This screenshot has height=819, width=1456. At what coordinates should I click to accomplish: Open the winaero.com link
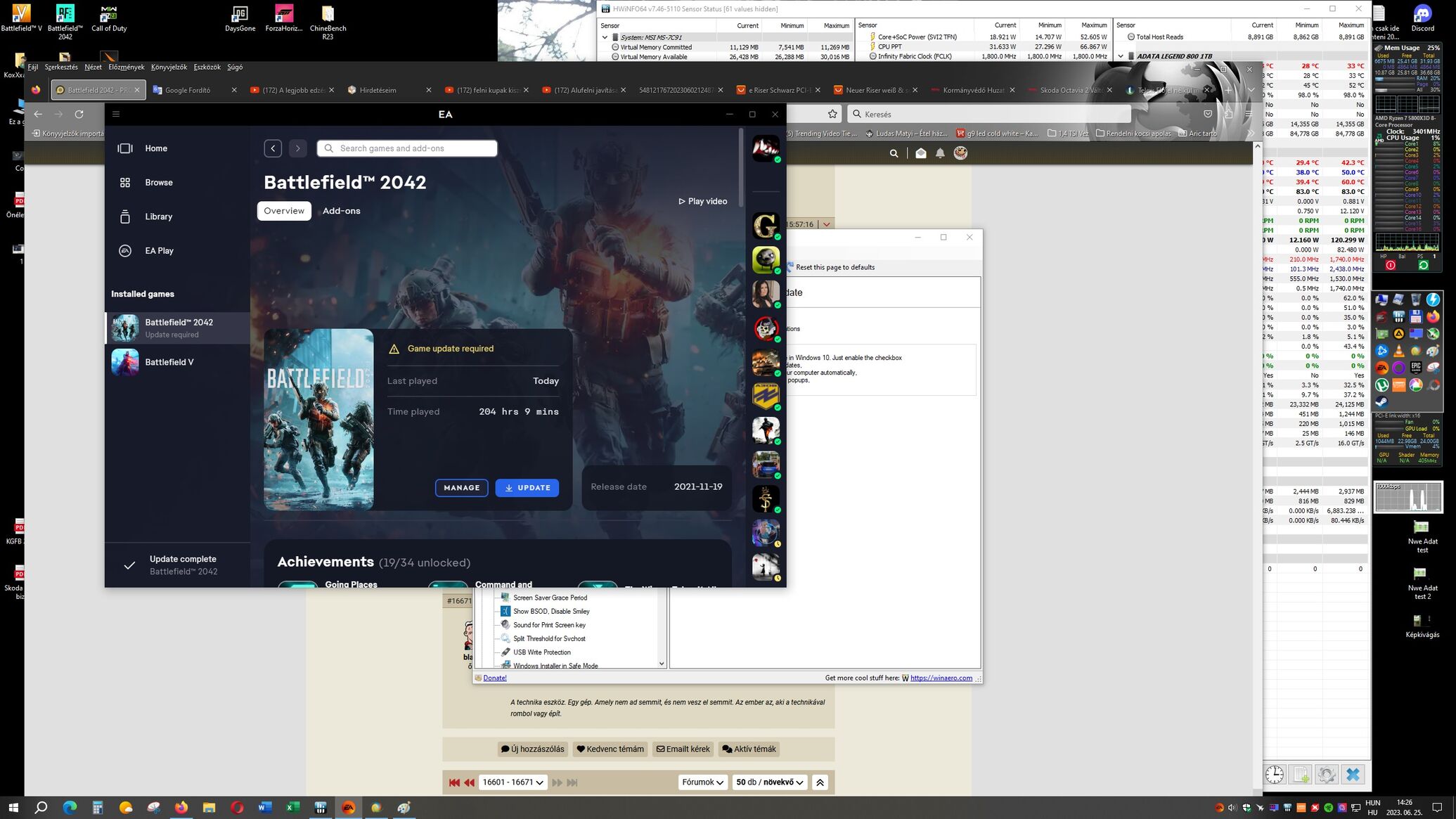(x=941, y=678)
